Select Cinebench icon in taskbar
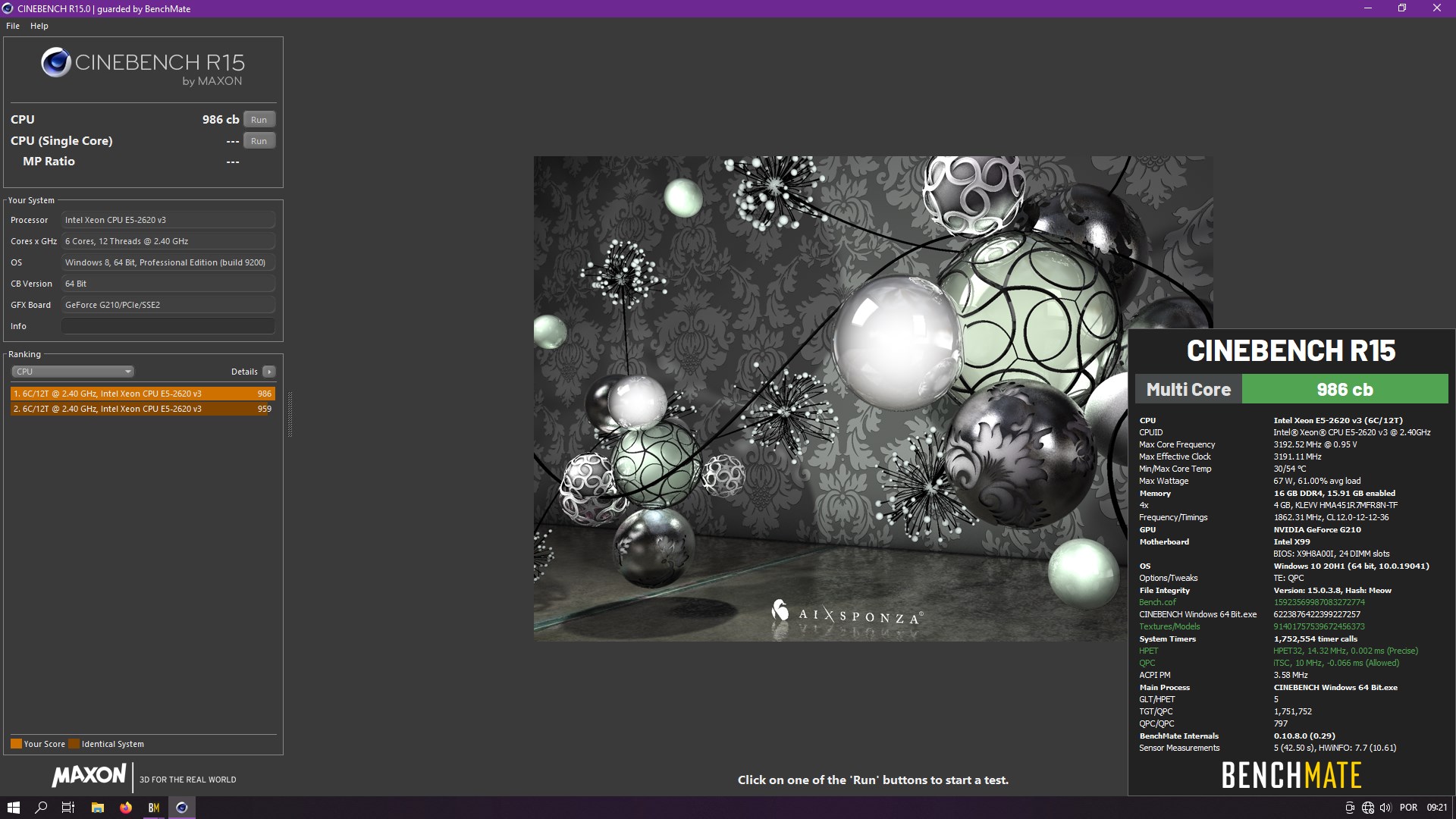This screenshot has height=819, width=1456. [x=182, y=808]
